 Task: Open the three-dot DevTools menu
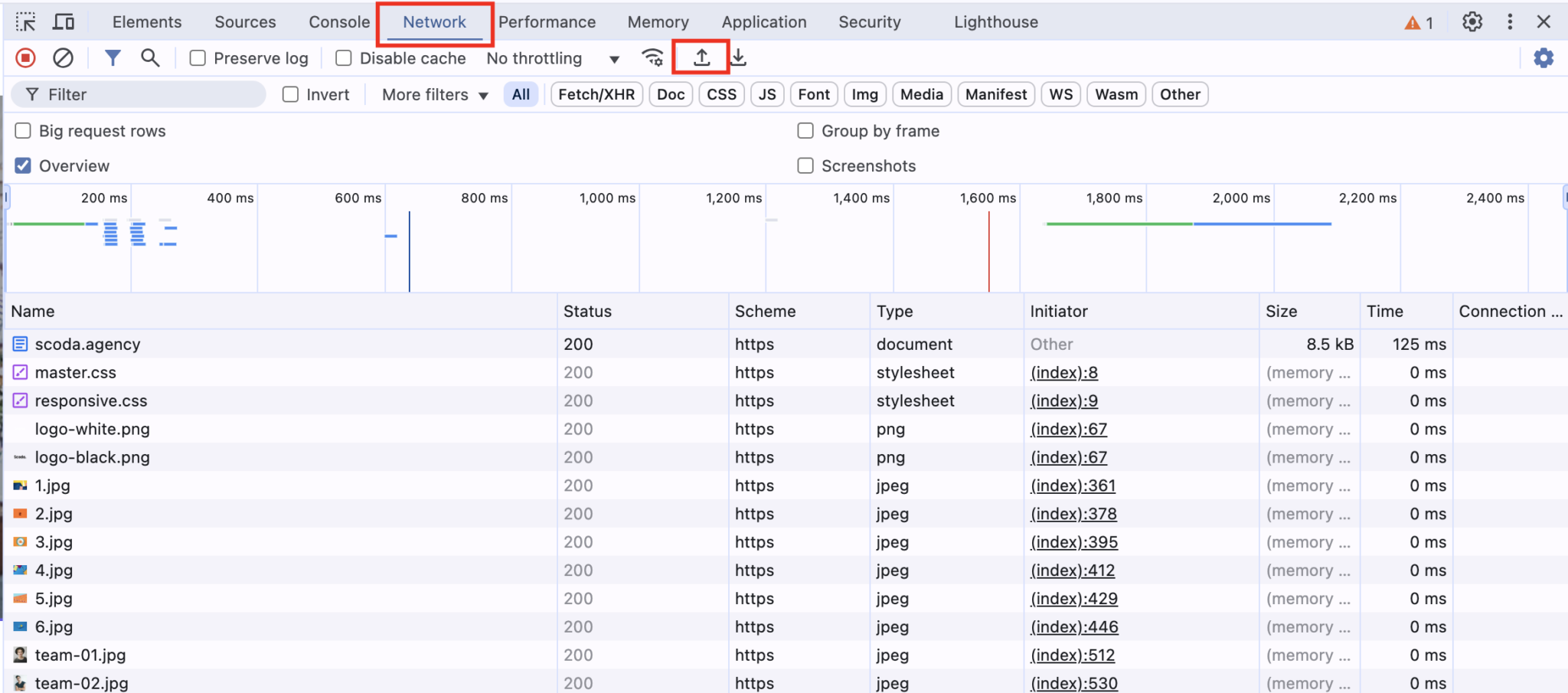click(1509, 22)
